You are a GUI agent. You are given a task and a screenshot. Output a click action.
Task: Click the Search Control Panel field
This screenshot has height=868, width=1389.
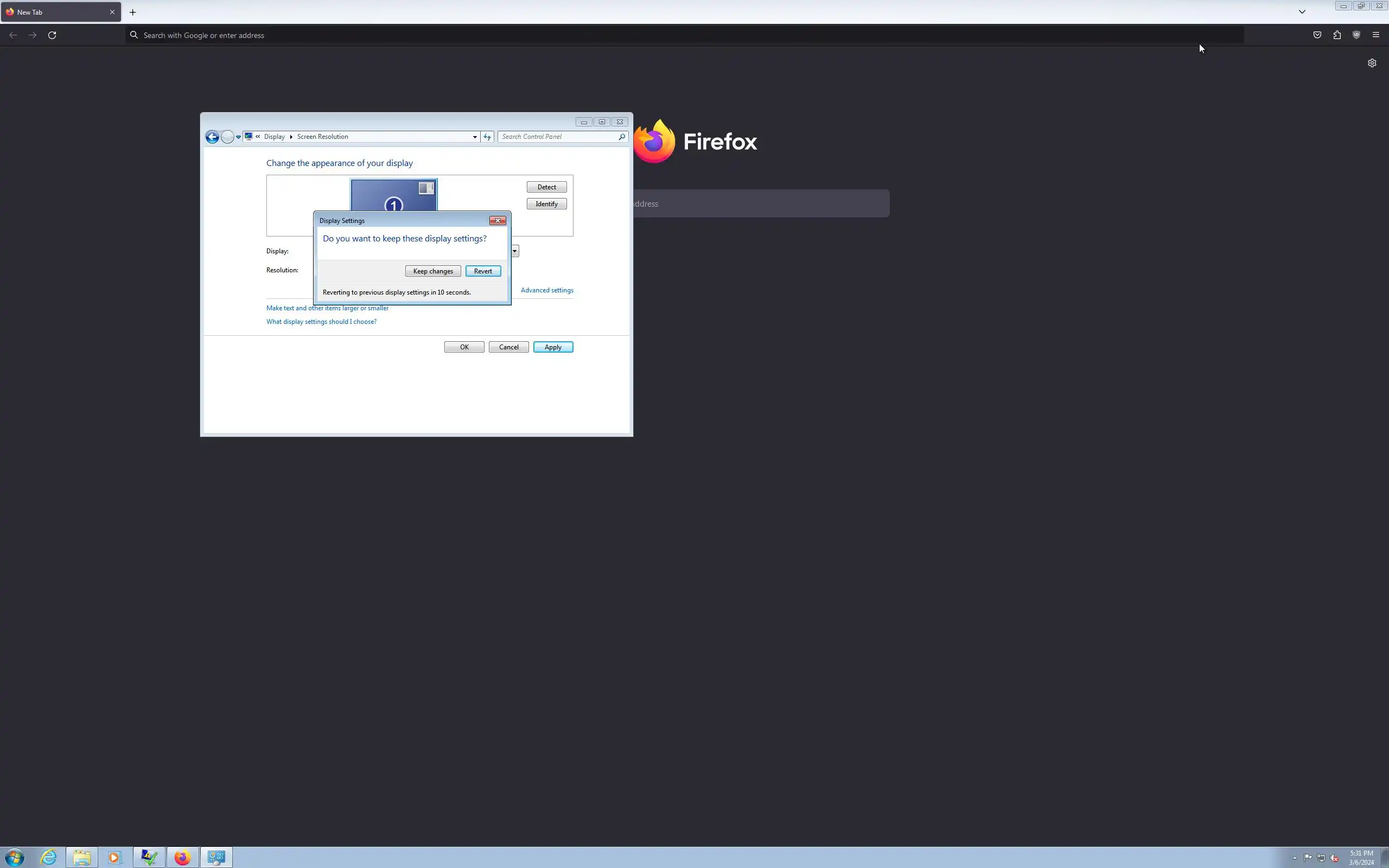point(557,137)
